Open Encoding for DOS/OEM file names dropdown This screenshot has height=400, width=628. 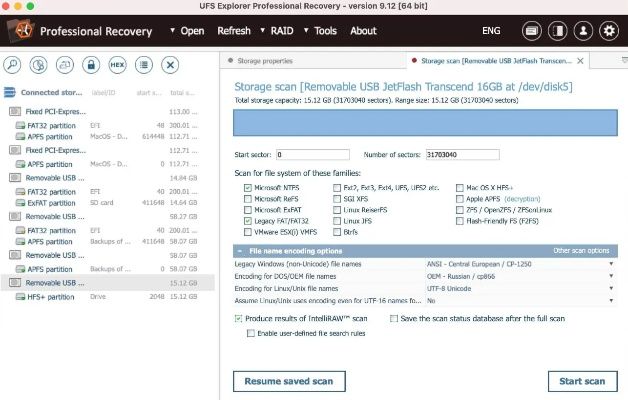[520, 276]
